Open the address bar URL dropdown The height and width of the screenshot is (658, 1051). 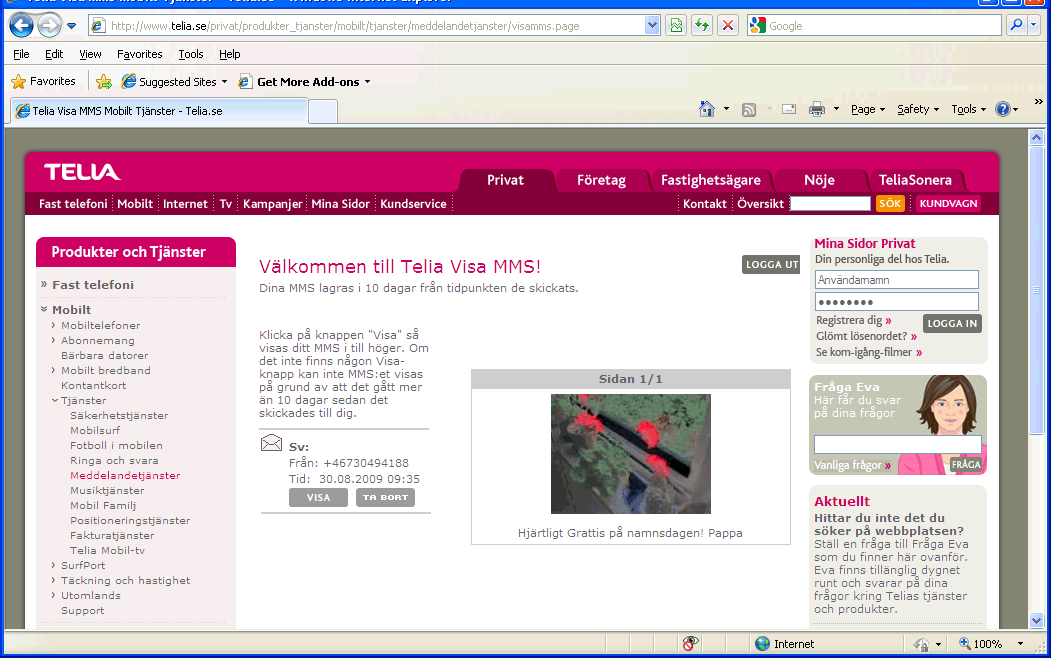(x=652, y=25)
